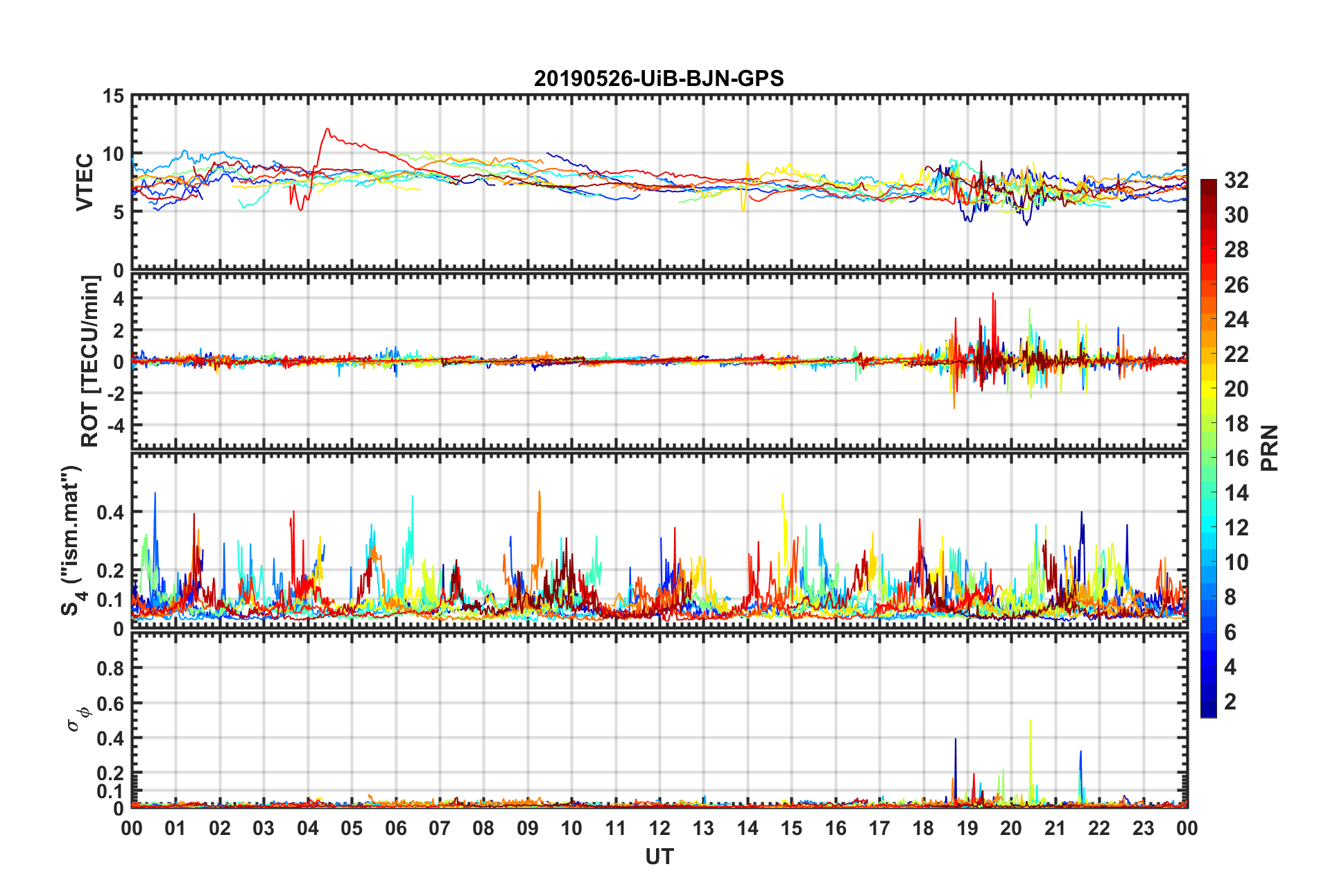
Task: Click x-axis tick label 19
Action: 967,828
